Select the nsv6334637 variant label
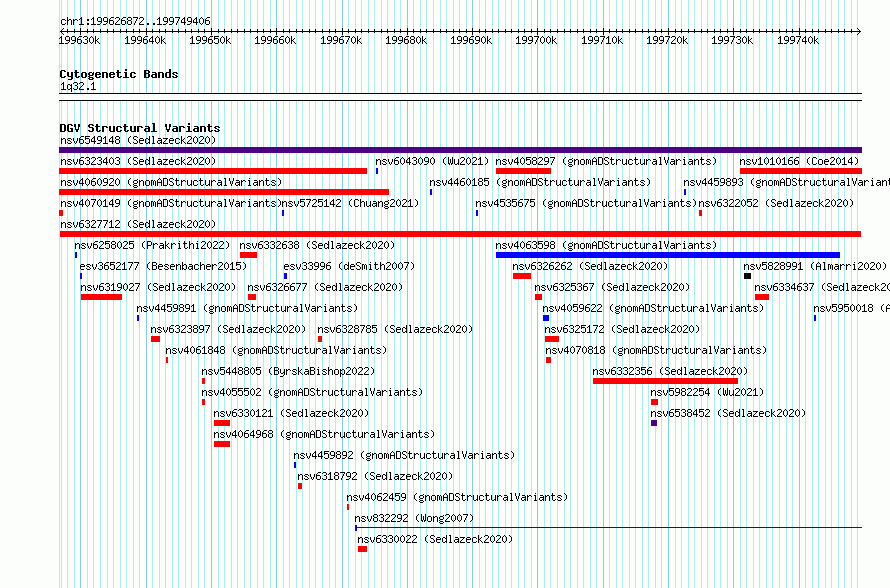Image resolution: width=890 pixels, height=588 pixels. (822, 287)
